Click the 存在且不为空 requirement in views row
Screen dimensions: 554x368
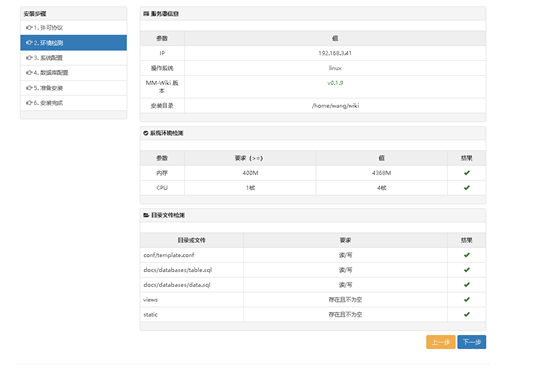345,299
